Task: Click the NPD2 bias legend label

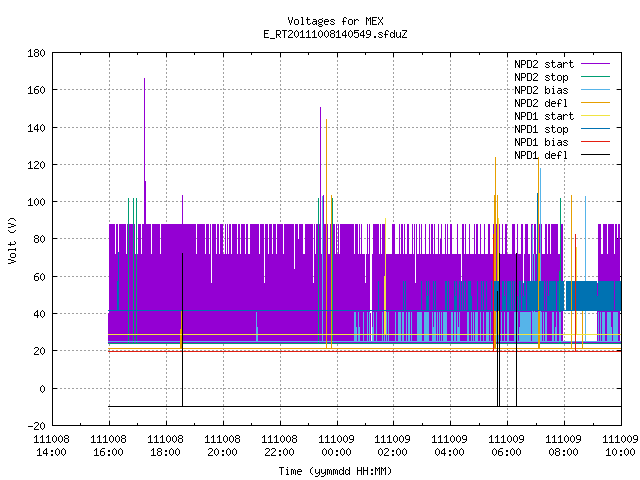Action: pos(541,90)
